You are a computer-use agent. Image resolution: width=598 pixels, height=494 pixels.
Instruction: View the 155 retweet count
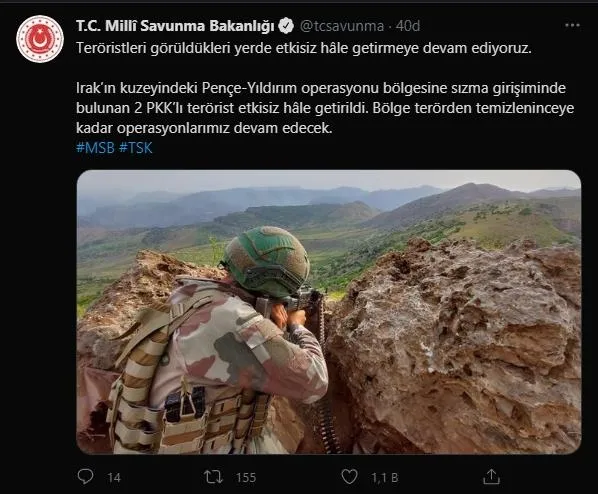pyautogui.click(x=246, y=478)
